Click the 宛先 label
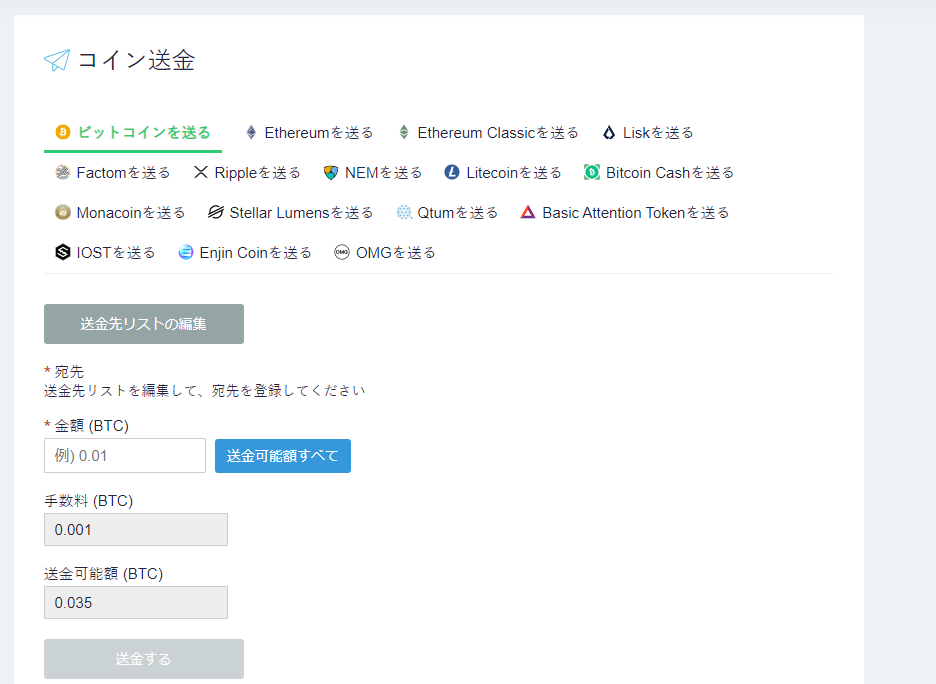This screenshot has width=936, height=684. pyautogui.click(x=69, y=372)
